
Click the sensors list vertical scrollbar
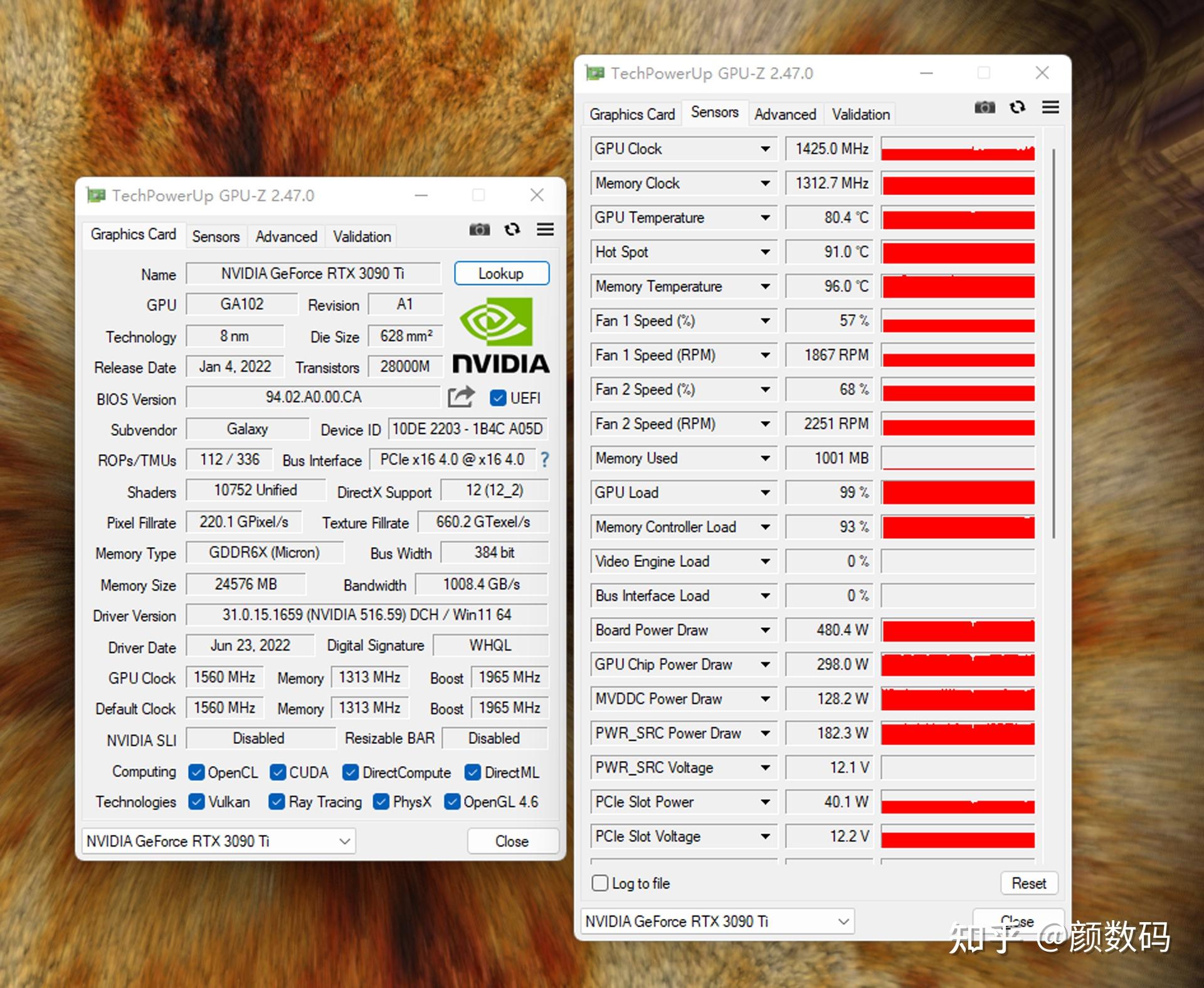tap(1053, 342)
